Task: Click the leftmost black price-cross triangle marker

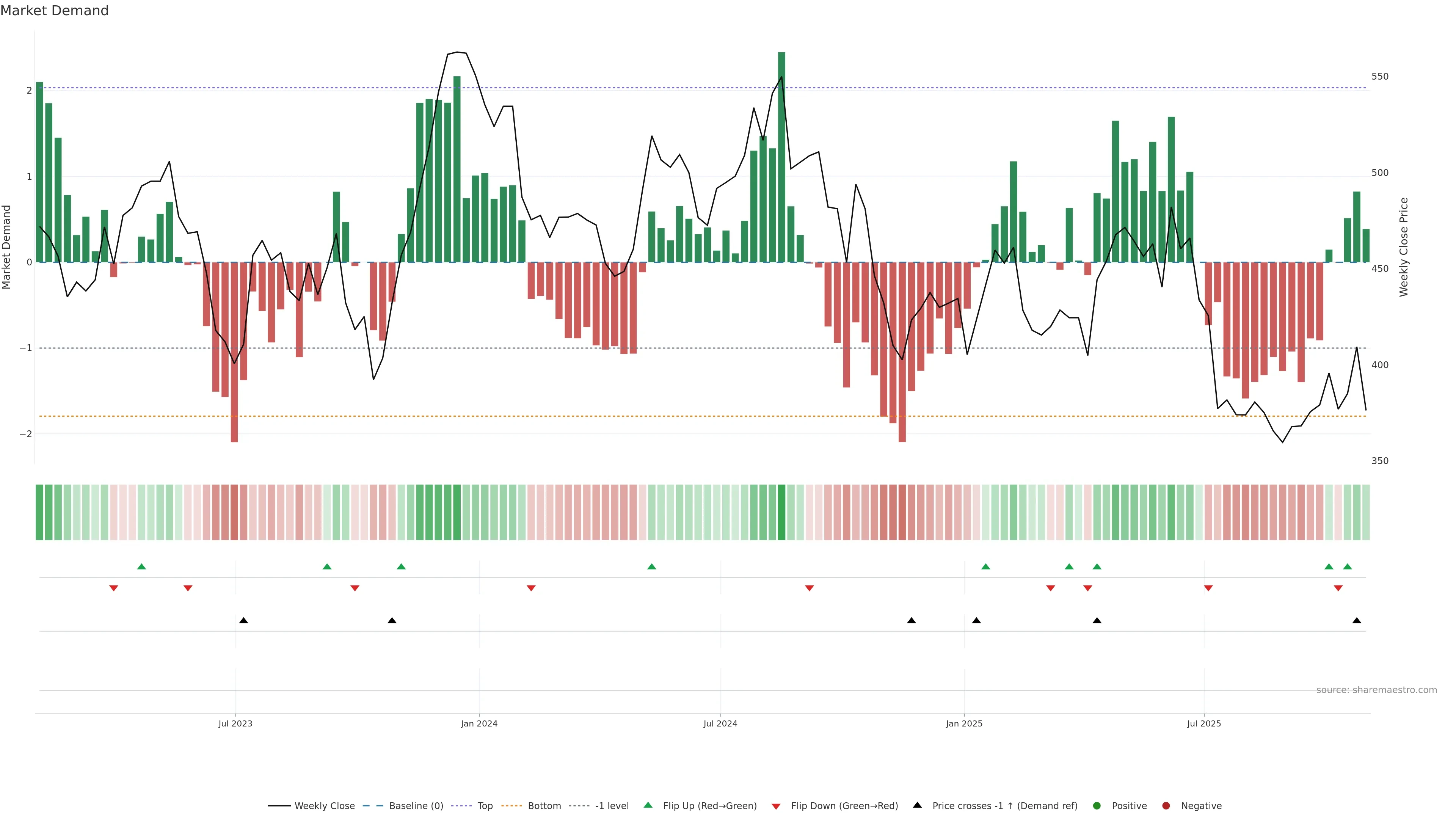Action: tap(243, 621)
